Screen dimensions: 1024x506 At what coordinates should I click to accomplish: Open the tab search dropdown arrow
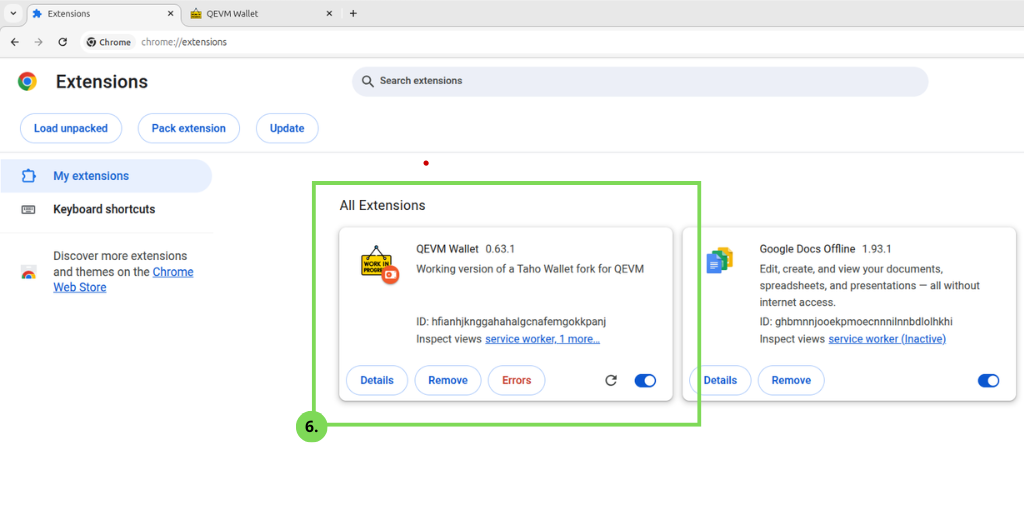coord(13,13)
